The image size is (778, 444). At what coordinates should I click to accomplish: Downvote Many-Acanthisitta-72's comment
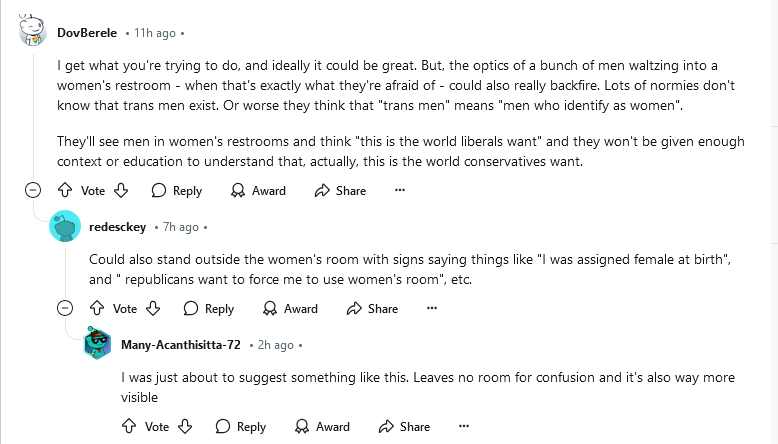point(185,426)
